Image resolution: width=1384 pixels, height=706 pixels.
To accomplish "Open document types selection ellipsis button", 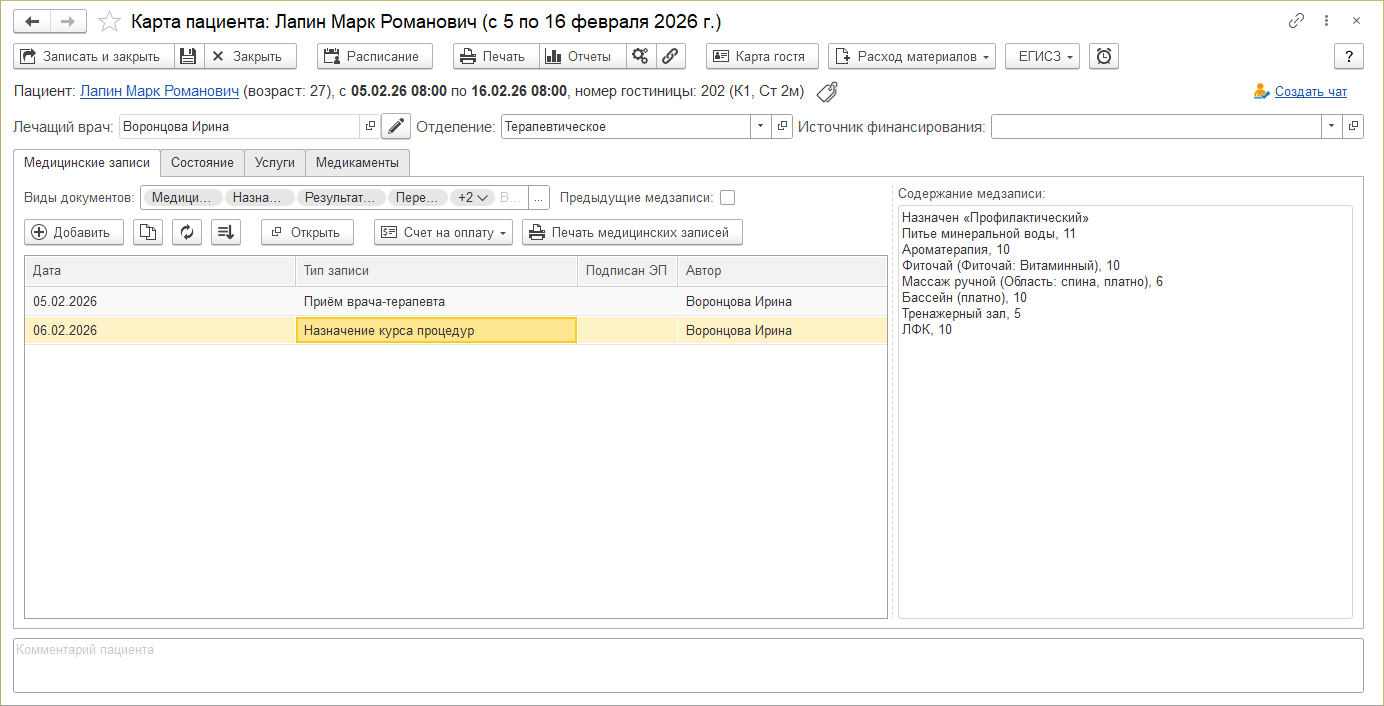I will [x=539, y=198].
